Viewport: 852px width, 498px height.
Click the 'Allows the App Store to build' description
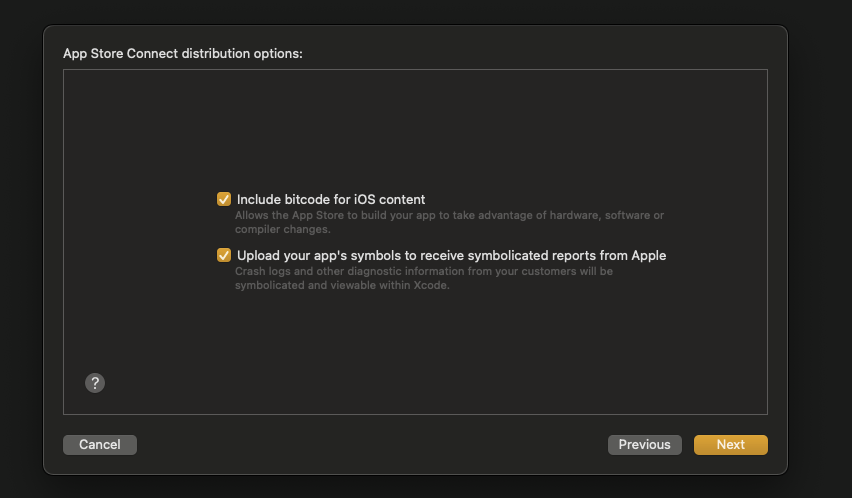pyautogui.click(x=449, y=222)
